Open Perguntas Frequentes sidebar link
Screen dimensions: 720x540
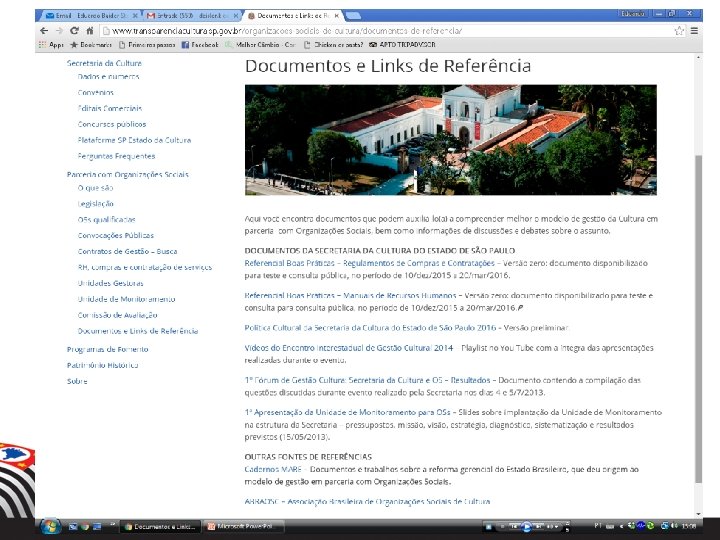116,156
